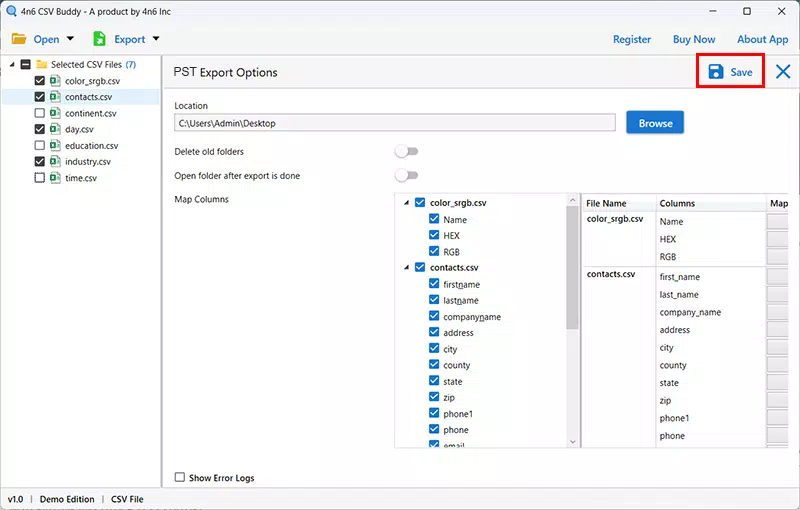
Task: Check the time.csv checkbox
Action: click(39, 177)
